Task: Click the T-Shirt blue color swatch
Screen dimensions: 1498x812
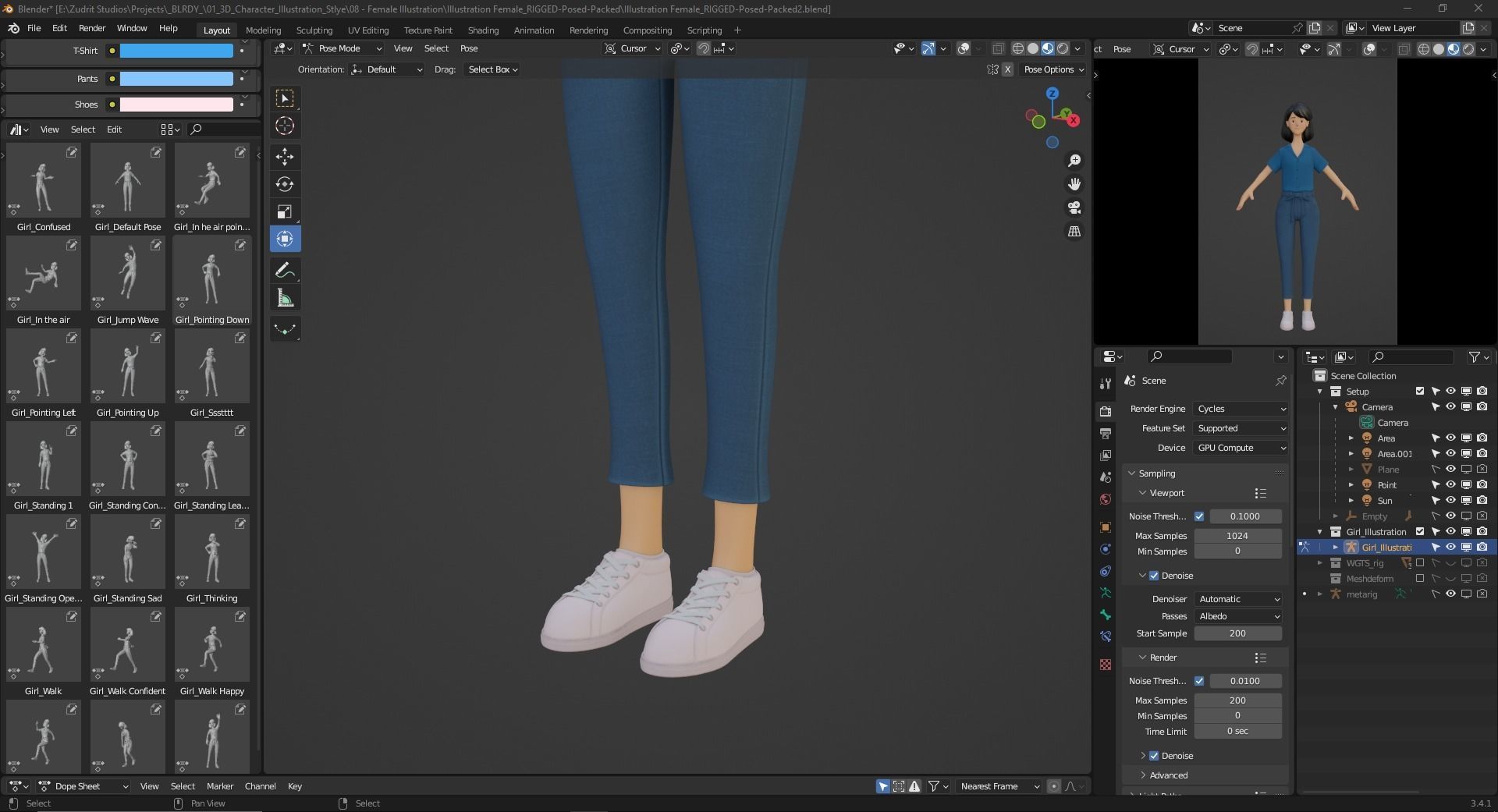Action: [176, 51]
